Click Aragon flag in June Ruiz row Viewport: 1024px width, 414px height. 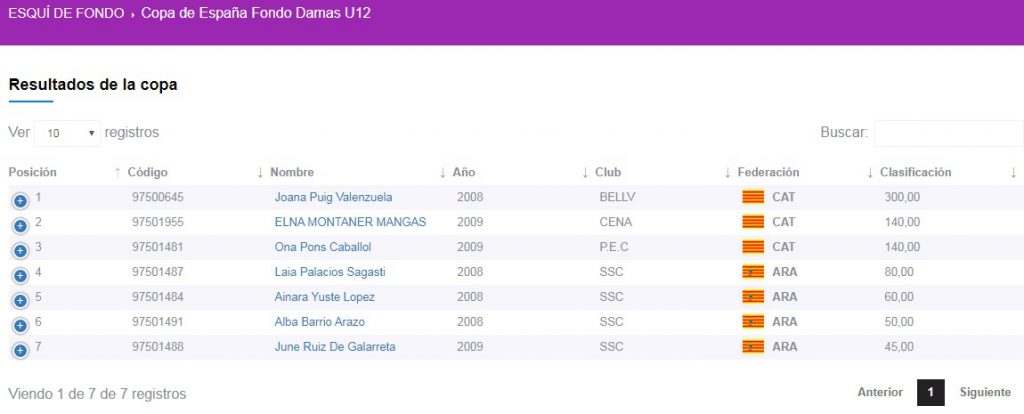[x=753, y=347]
